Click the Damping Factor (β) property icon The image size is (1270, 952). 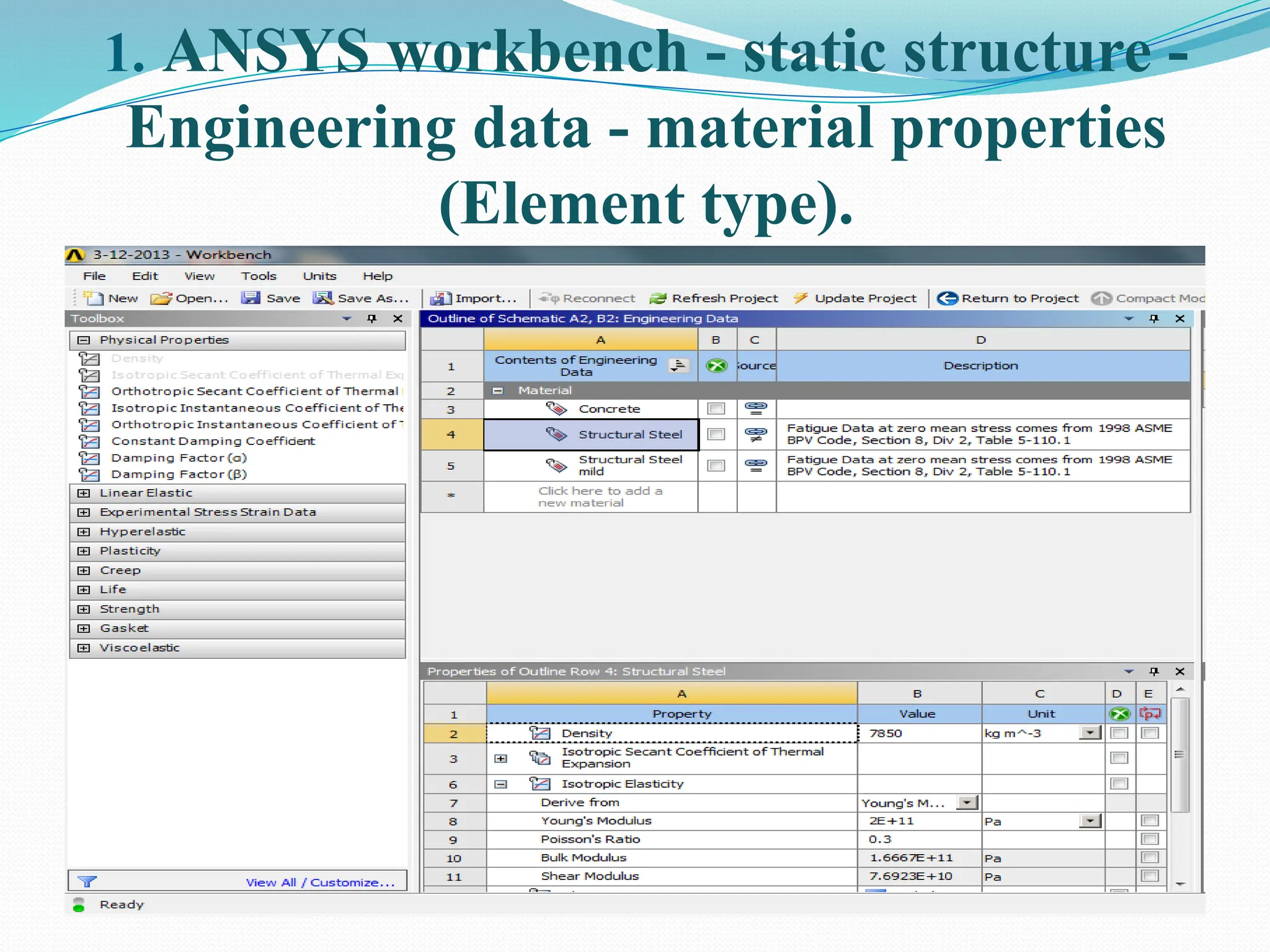click(x=89, y=475)
